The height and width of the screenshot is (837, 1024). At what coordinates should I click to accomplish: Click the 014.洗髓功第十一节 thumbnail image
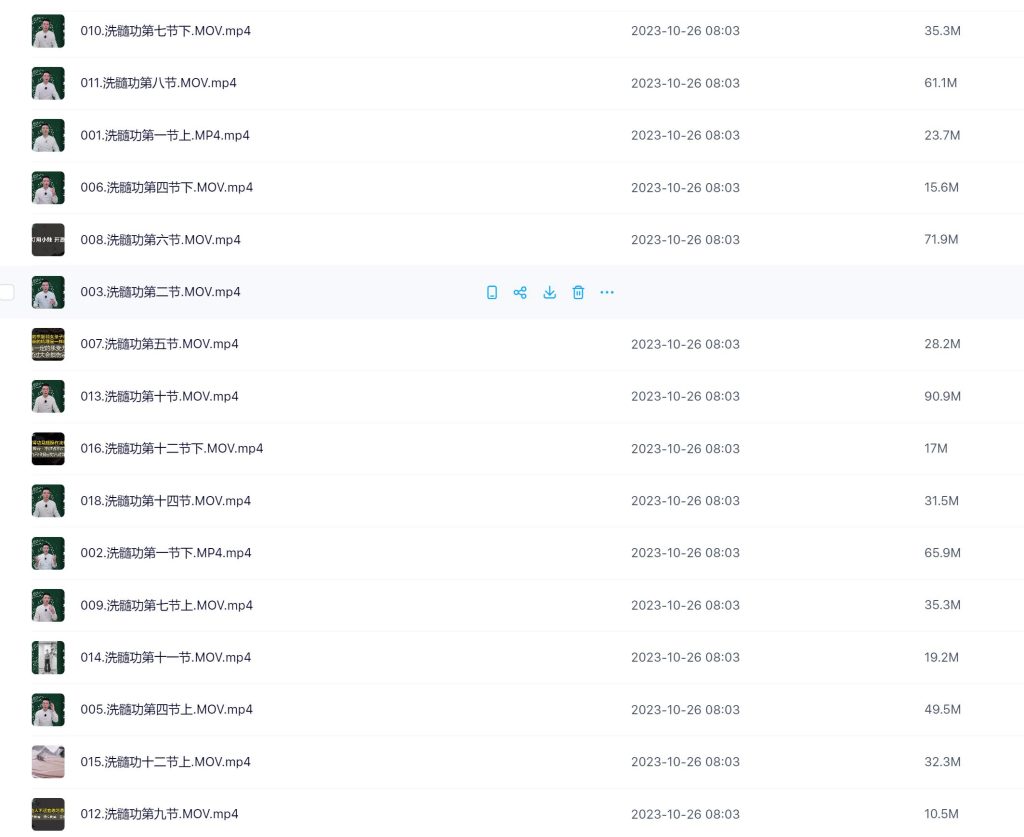coord(48,657)
